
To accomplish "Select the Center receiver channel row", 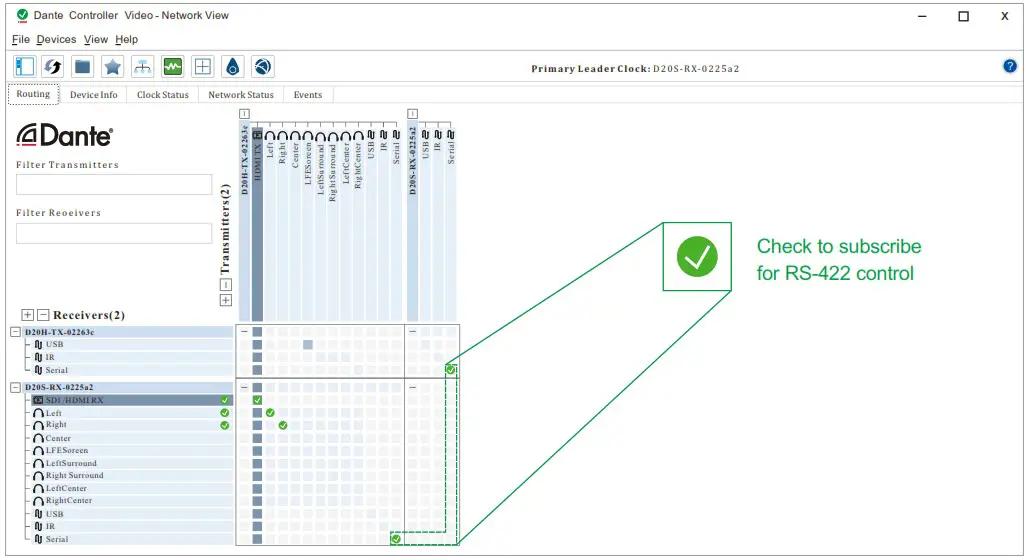I will (132, 438).
